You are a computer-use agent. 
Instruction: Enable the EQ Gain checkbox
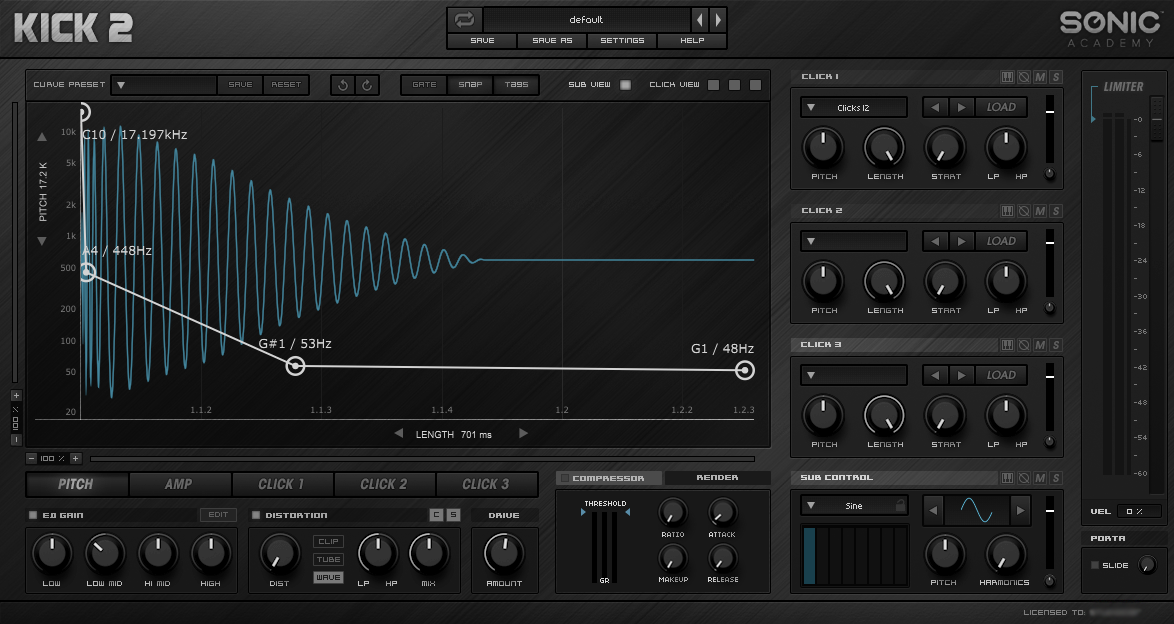click(33, 515)
